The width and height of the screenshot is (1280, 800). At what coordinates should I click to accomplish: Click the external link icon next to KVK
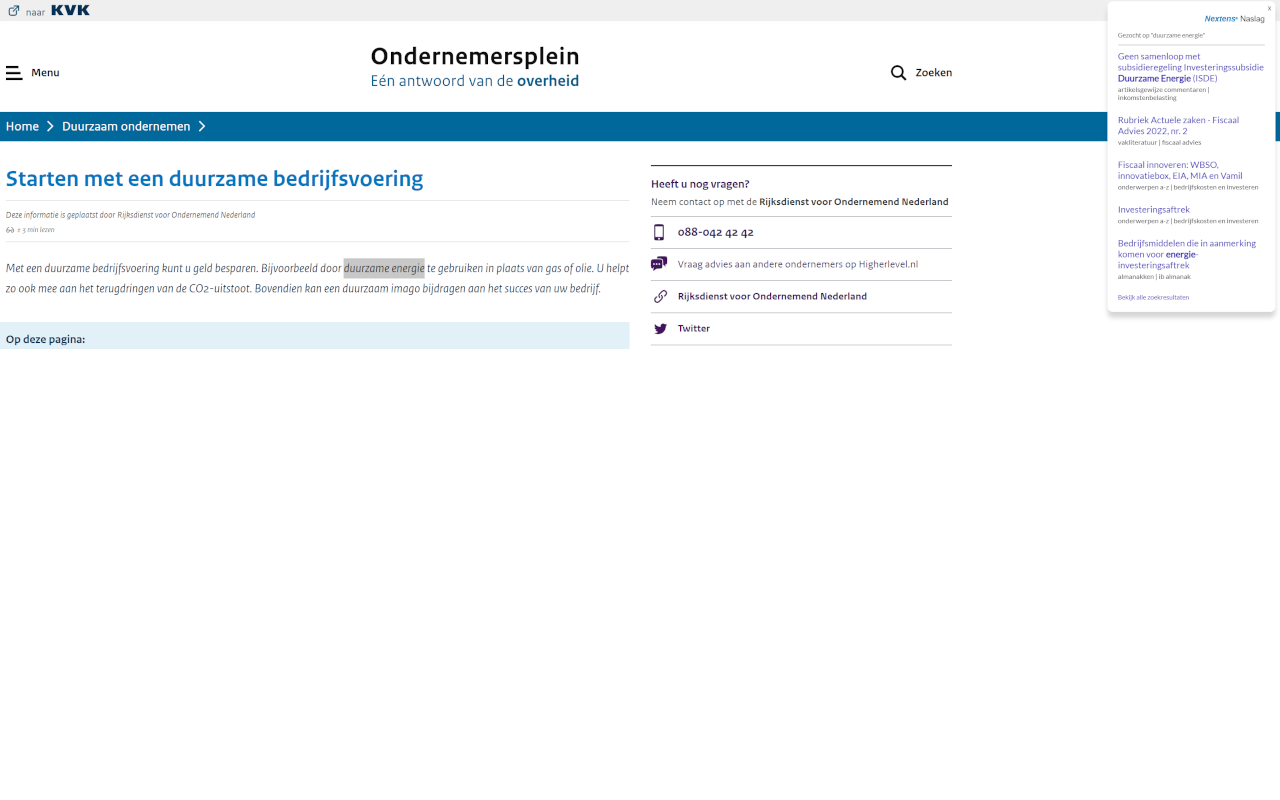tap(14, 10)
